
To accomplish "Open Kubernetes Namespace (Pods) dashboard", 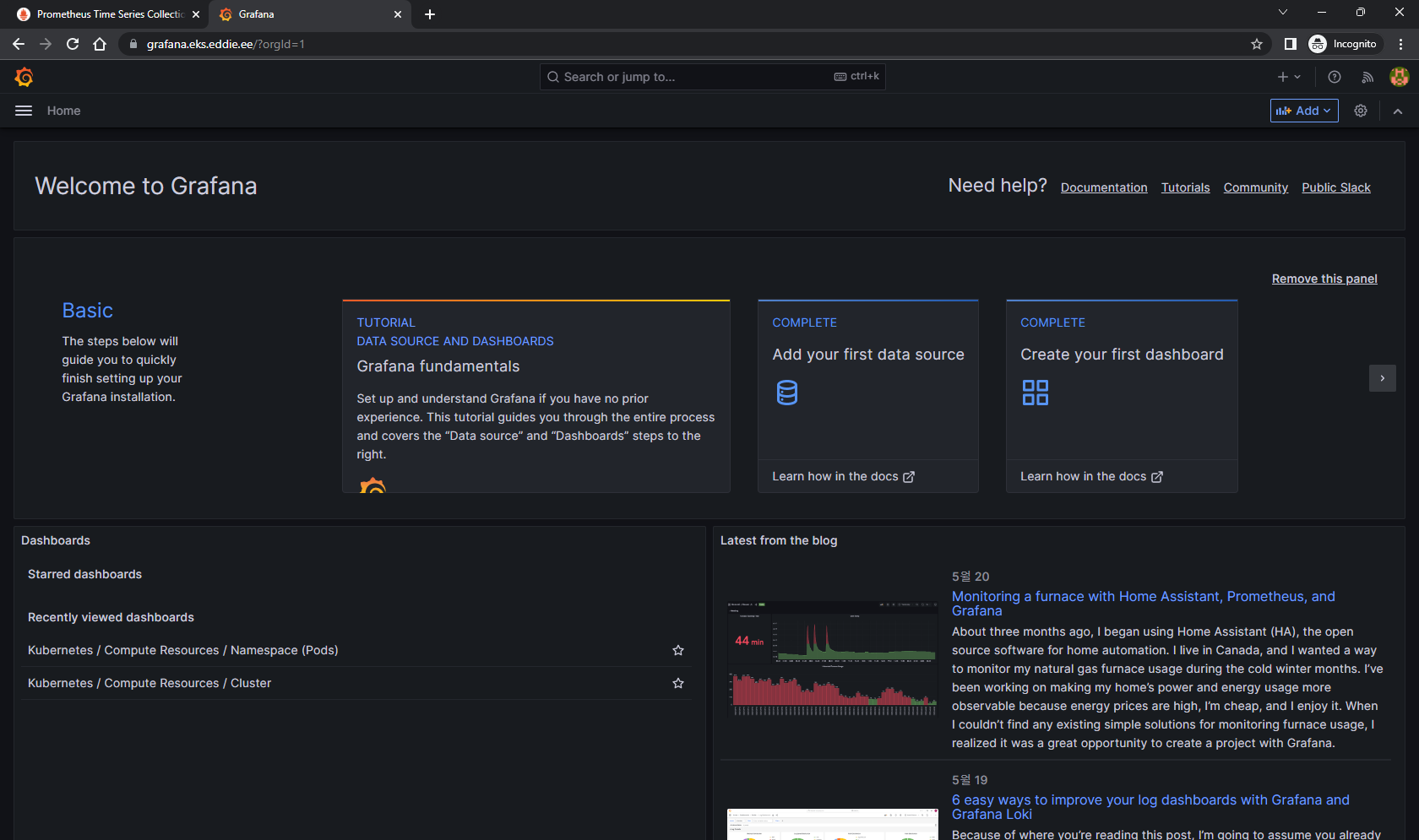I will pyautogui.click(x=183, y=650).
